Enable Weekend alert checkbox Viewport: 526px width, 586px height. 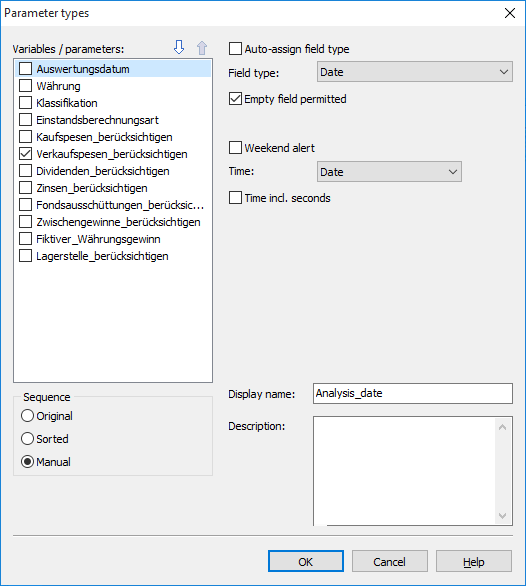(235, 148)
